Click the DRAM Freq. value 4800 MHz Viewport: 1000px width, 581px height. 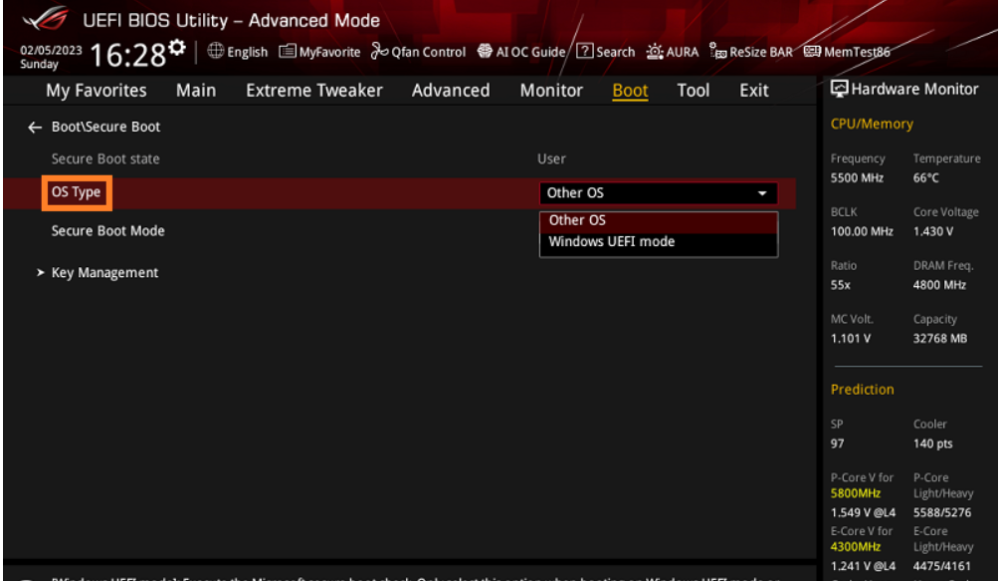939,285
